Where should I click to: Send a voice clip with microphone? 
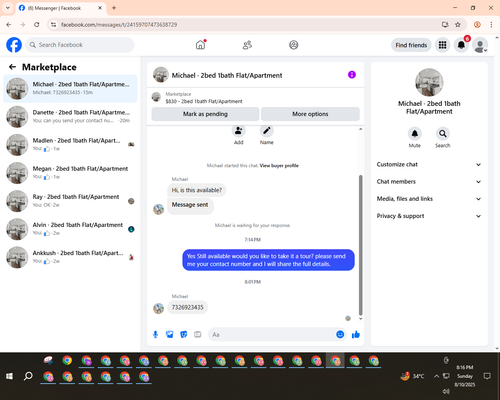pyautogui.click(x=155, y=334)
